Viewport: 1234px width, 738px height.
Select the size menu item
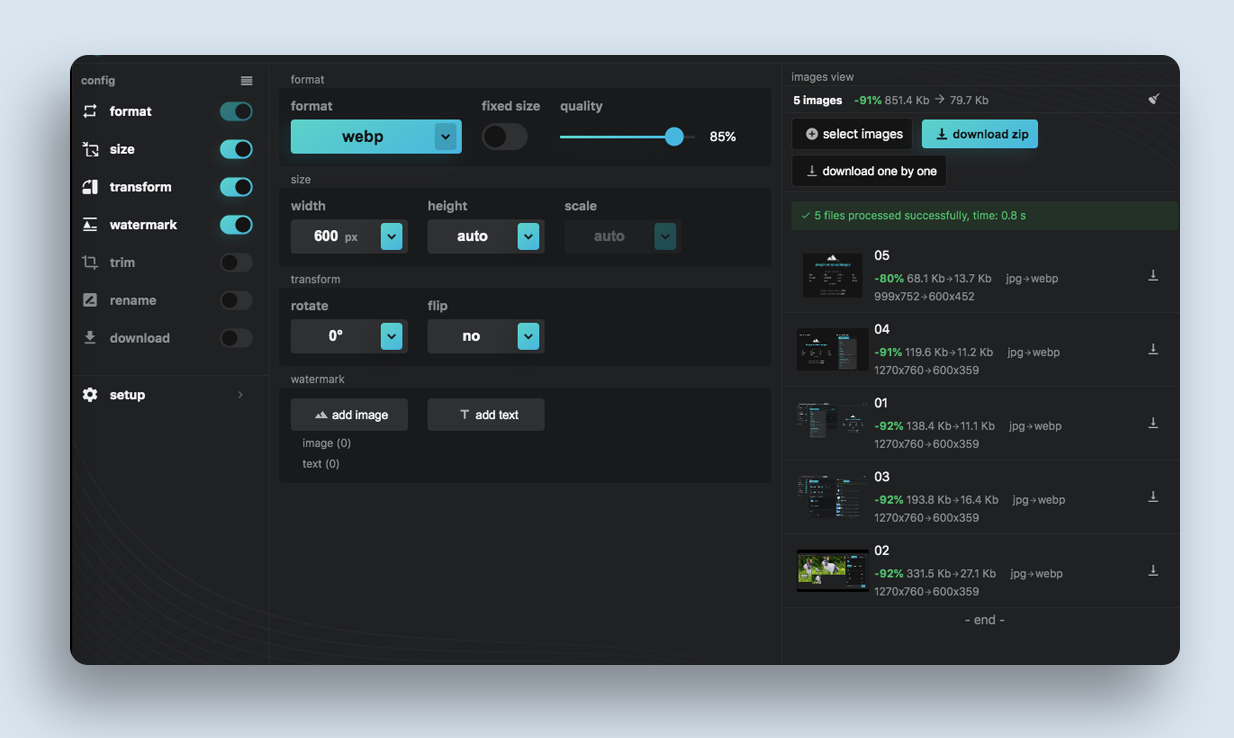[x=168, y=149]
